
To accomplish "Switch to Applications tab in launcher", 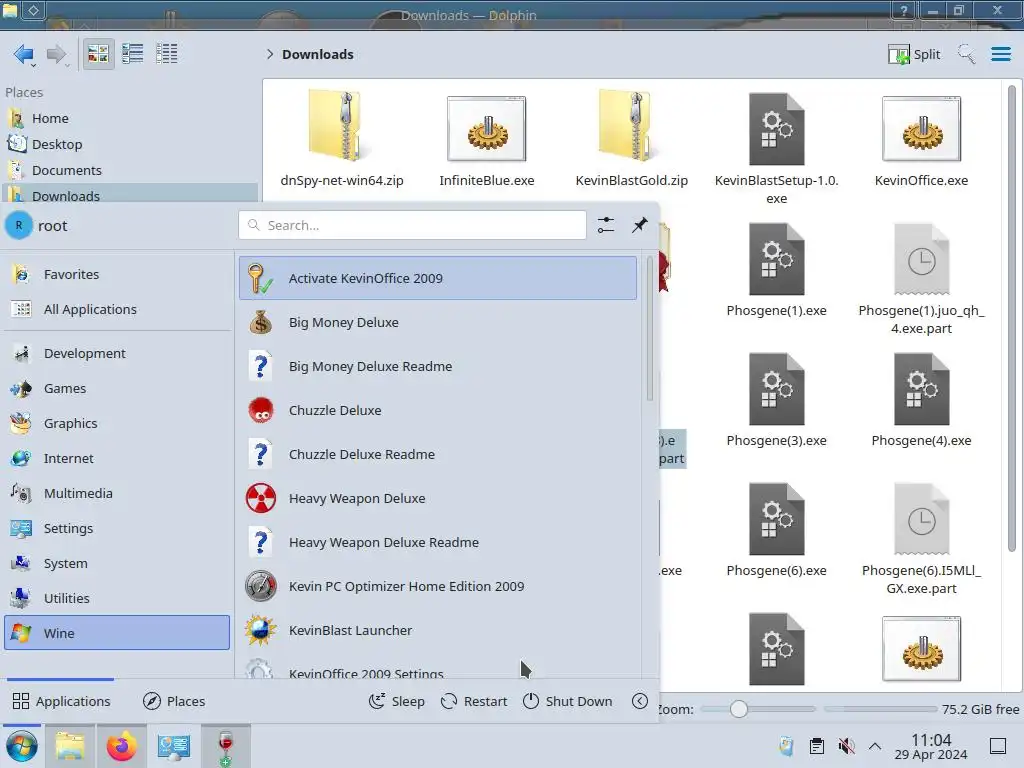I will (61, 701).
